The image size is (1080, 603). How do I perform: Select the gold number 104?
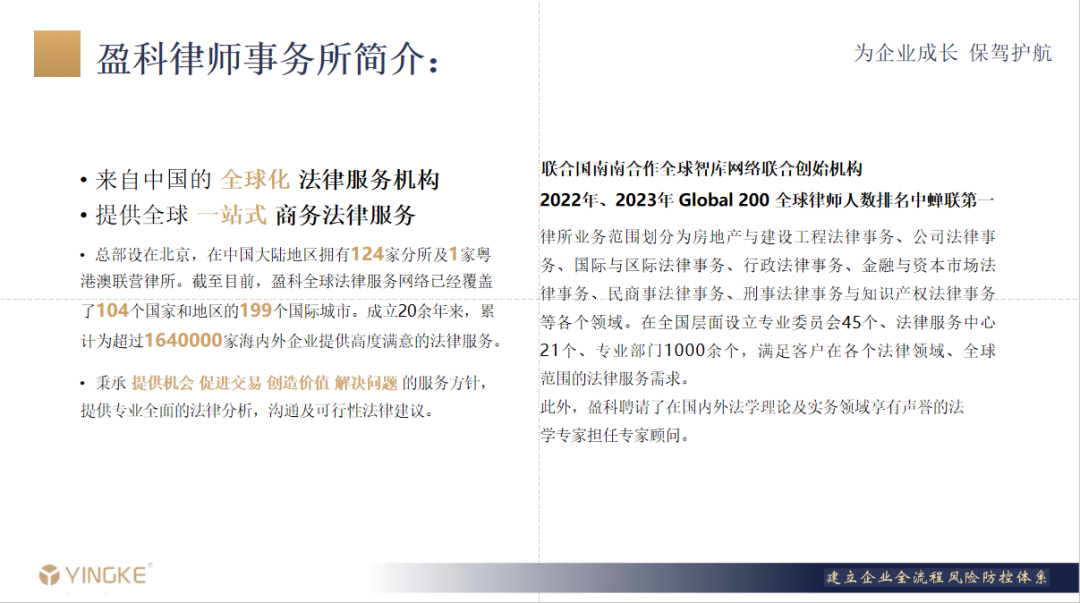[112, 311]
